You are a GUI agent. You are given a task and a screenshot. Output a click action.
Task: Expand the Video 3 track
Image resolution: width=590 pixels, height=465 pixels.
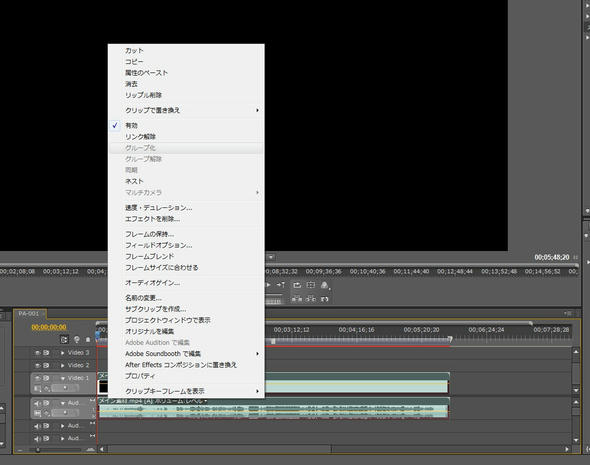point(62,353)
